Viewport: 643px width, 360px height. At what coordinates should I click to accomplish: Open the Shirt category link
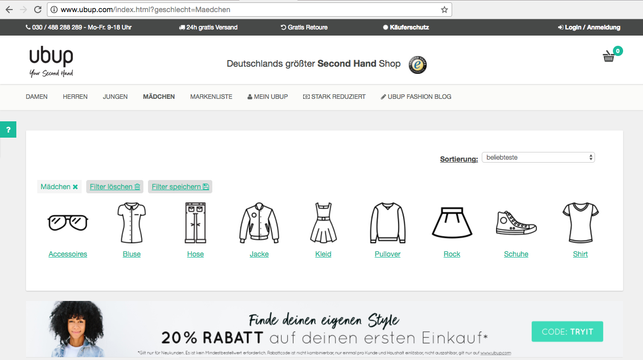580,254
